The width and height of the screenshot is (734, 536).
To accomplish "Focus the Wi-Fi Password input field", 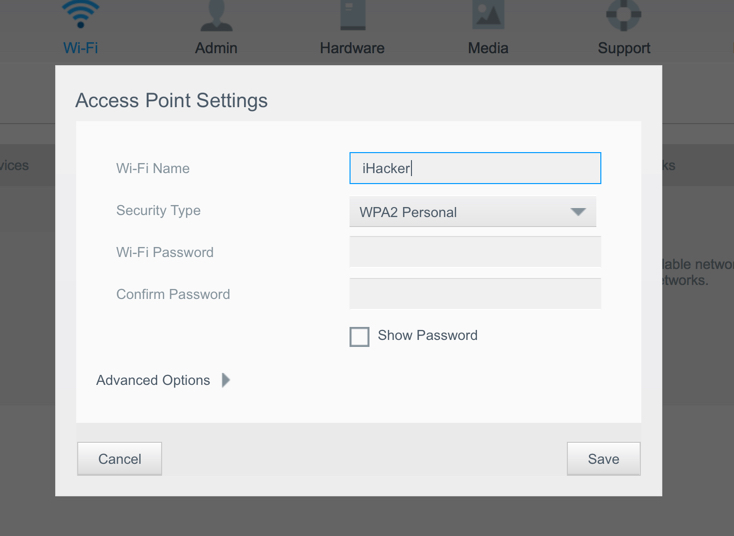I will (x=475, y=252).
